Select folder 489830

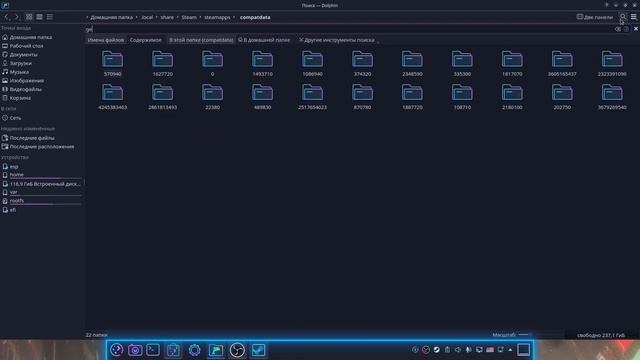tap(262, 97)
